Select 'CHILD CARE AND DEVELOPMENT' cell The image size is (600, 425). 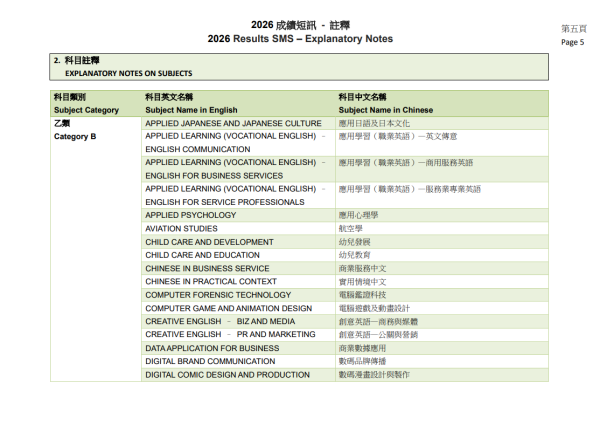pos(238,242)
